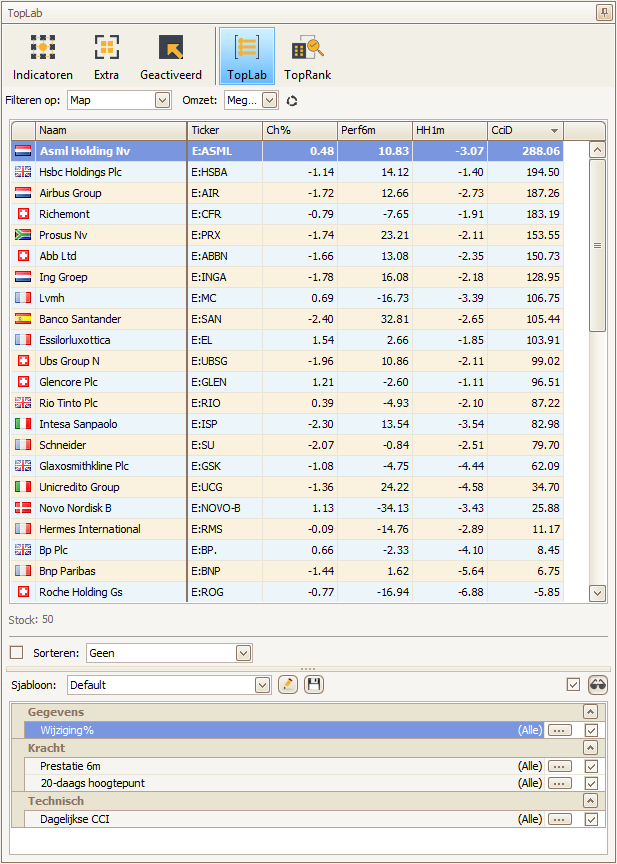
Task: Click the glasses view icon
Action: (598, 685)
